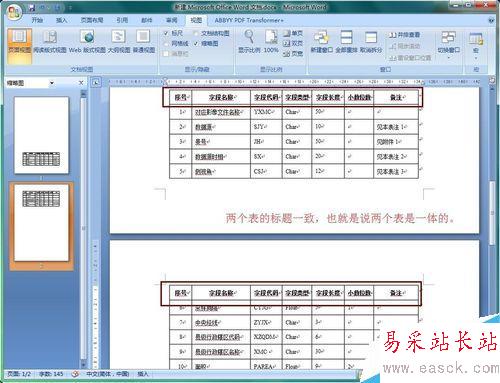Screen dimensions: 500x383
Task: Close the thumbnails pane with X
Action: tap(81, 83)
